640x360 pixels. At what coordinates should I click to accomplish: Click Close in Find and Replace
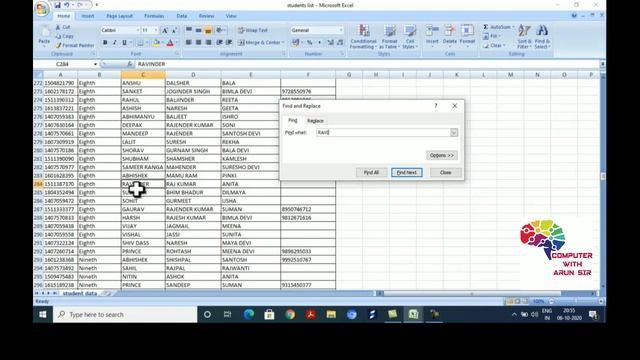(x=445, y=173)
